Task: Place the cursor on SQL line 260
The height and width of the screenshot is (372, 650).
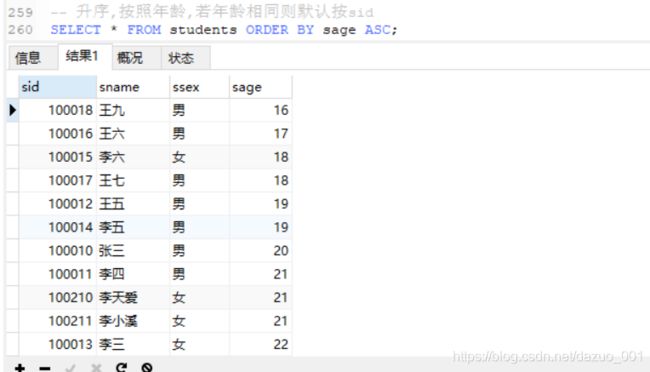Action: pos(224,30)
